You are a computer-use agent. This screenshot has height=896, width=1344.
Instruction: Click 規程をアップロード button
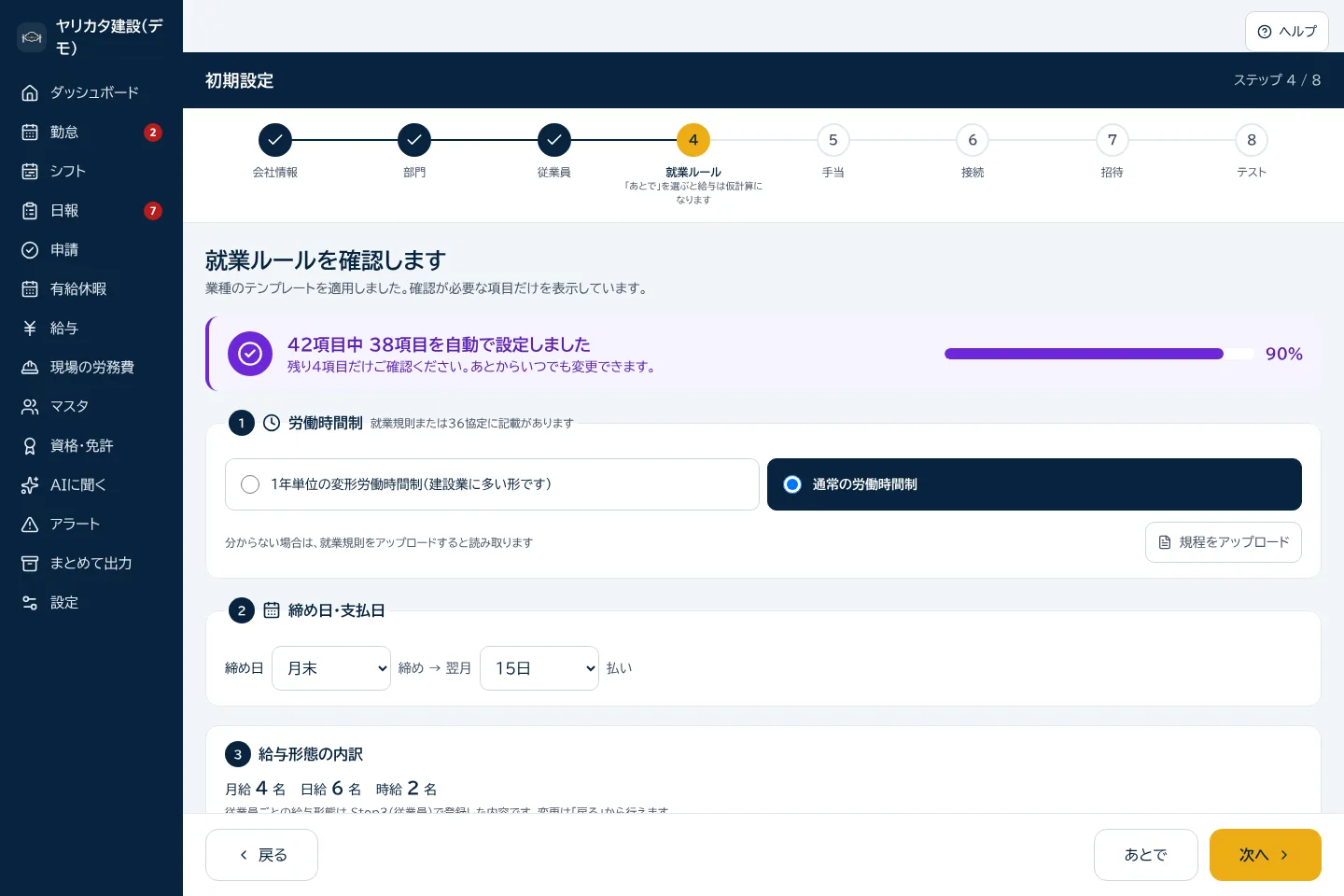[1224, 542]
